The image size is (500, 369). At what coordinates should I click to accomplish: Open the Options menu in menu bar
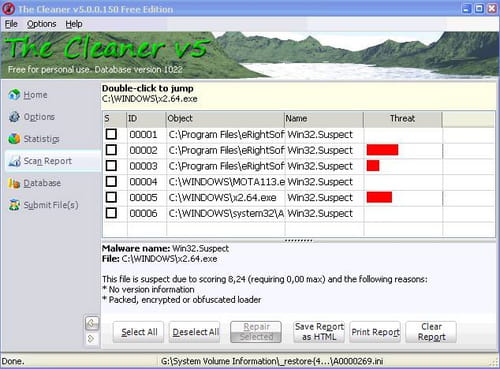(41, 24)
